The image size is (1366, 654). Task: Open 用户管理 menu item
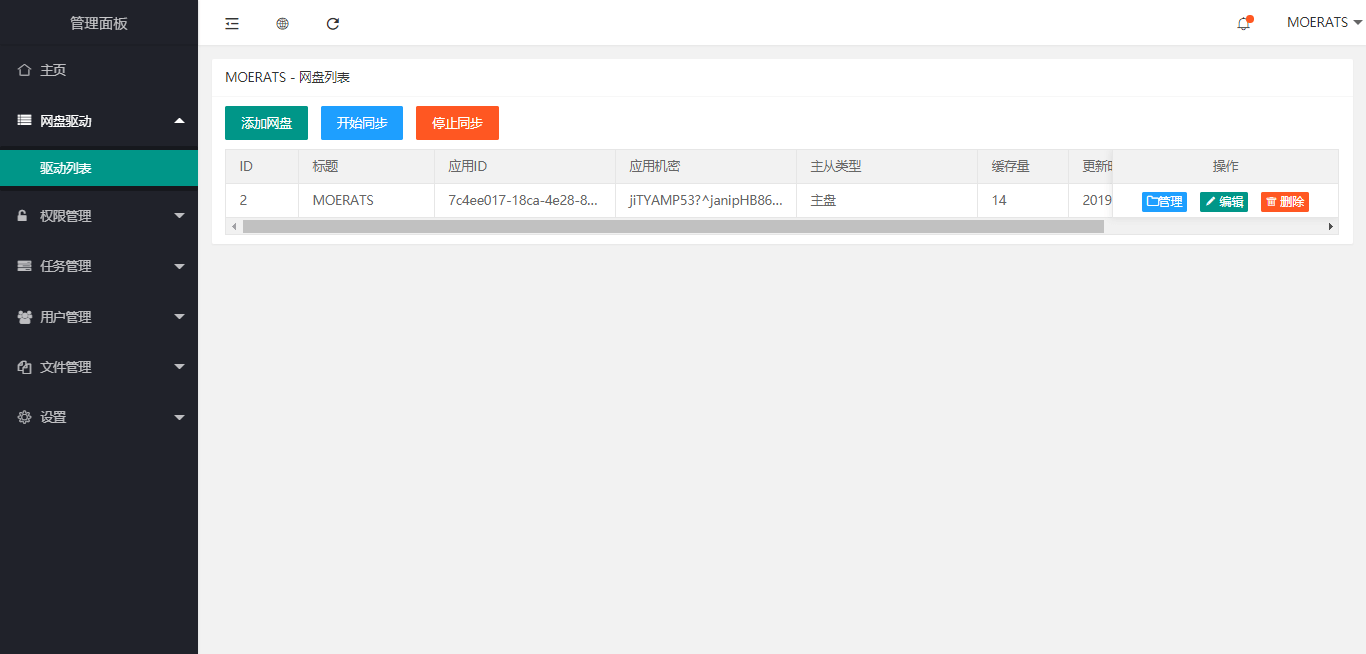99,317
